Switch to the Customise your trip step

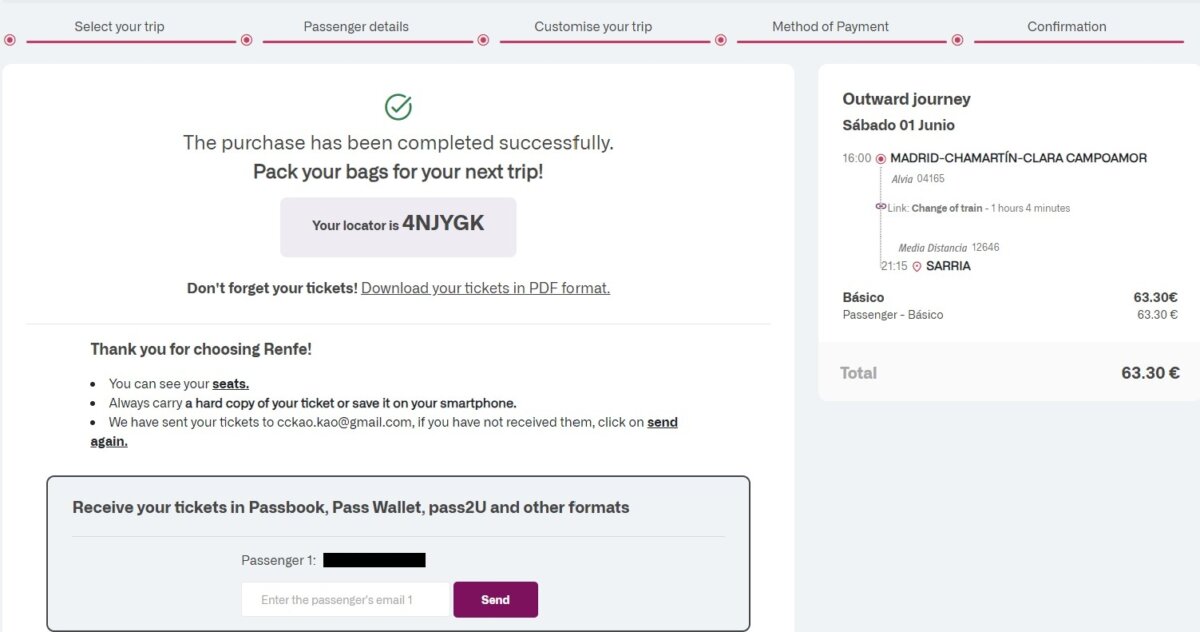tap(593, 27)
